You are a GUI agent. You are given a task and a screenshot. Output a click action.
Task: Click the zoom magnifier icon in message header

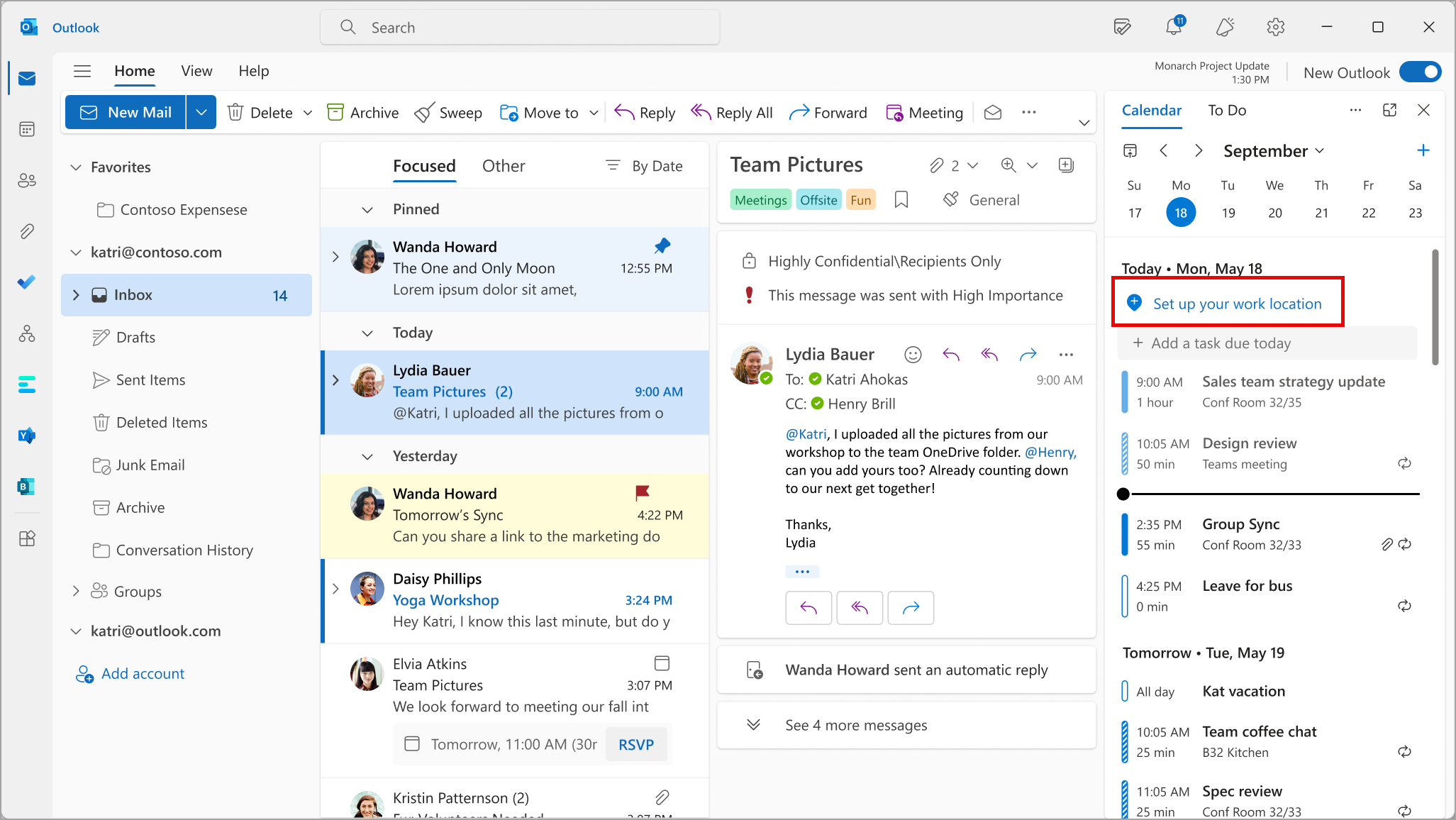1008,165
